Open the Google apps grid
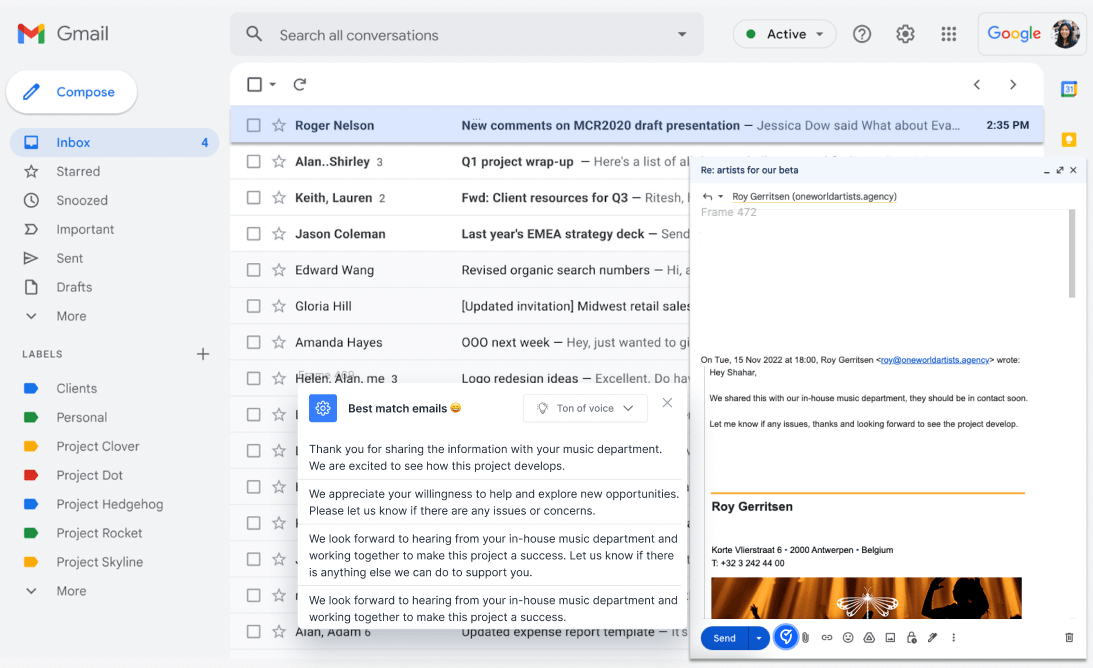 pyautogui.click(x=949, y=34)
